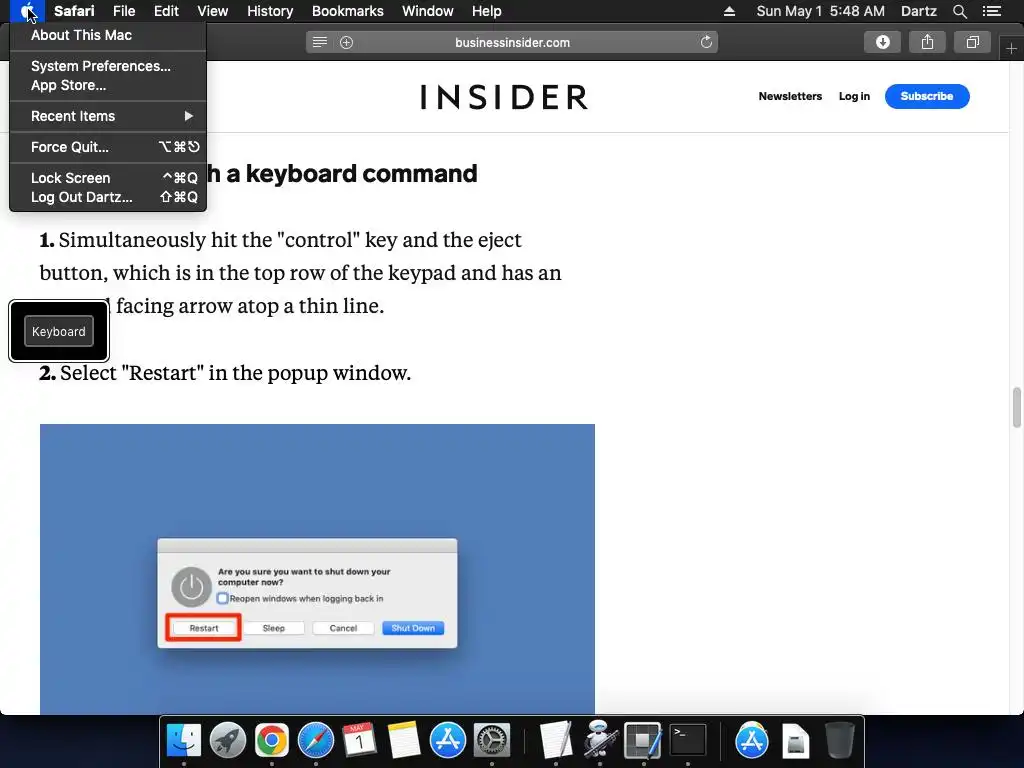1024x768 pixels.
Task: Click the shut down dialog screenshot image
Action: click(317, 569)
